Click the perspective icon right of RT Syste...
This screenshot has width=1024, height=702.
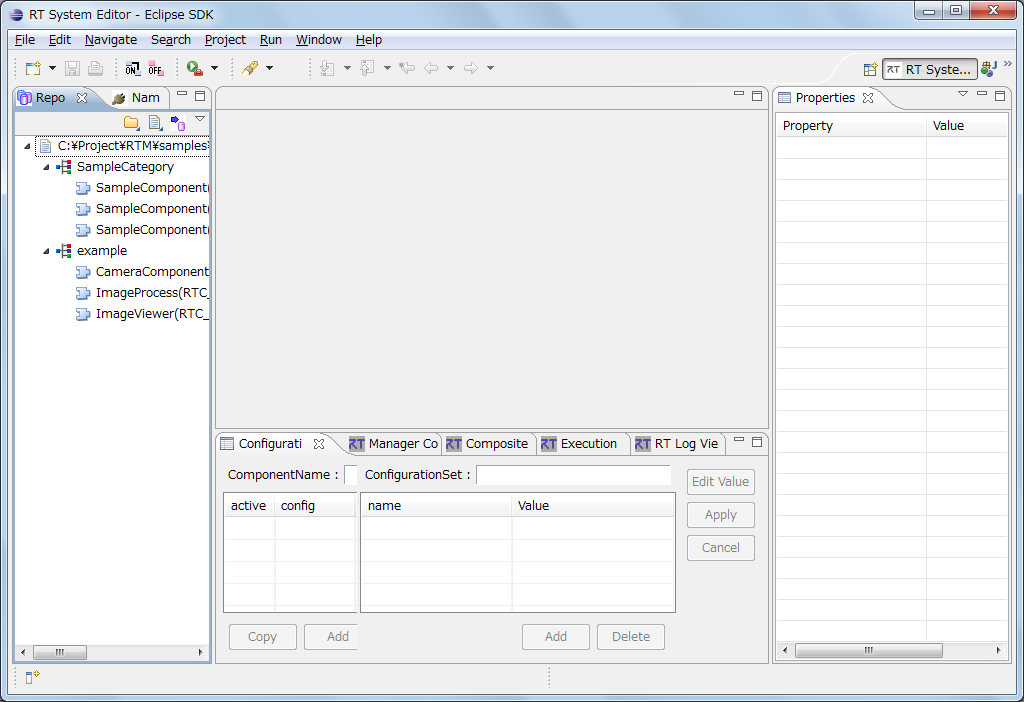[x=989, y=68]
